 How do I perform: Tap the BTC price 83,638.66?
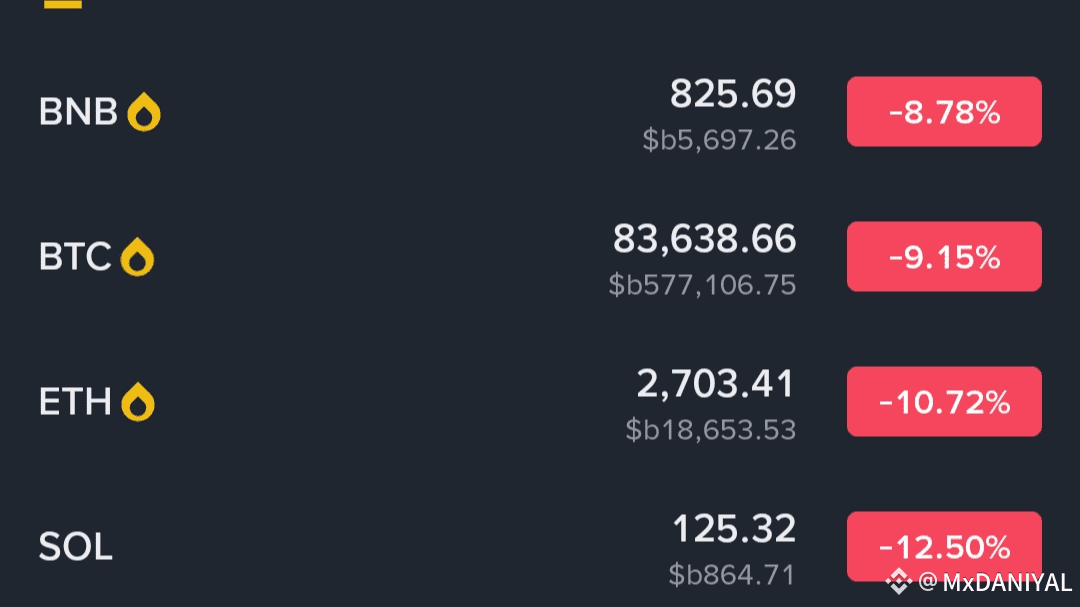705,239
